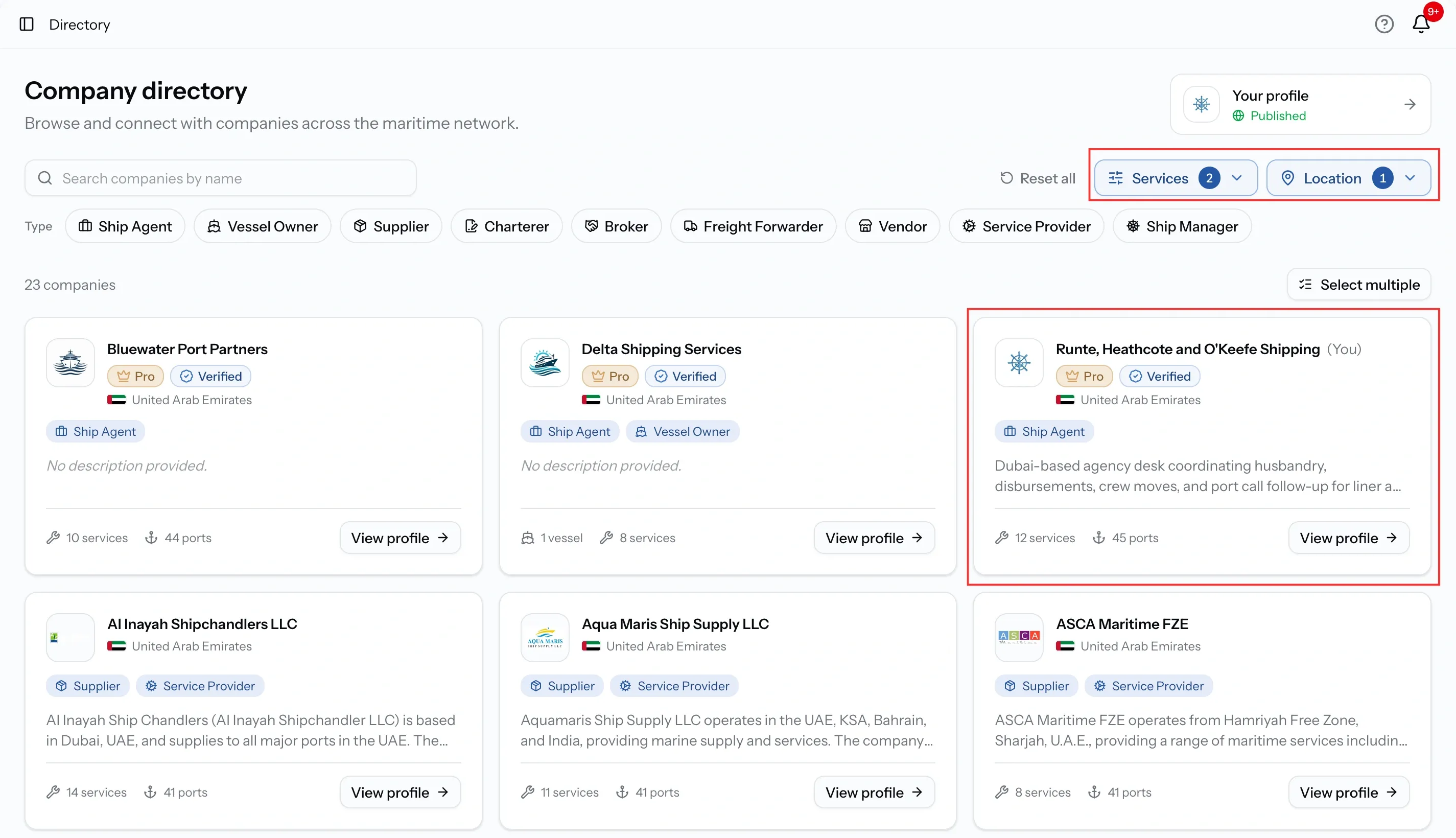Toggle the Vendor type filter
Screen dimensions: 1456x838
coord(892,226)
